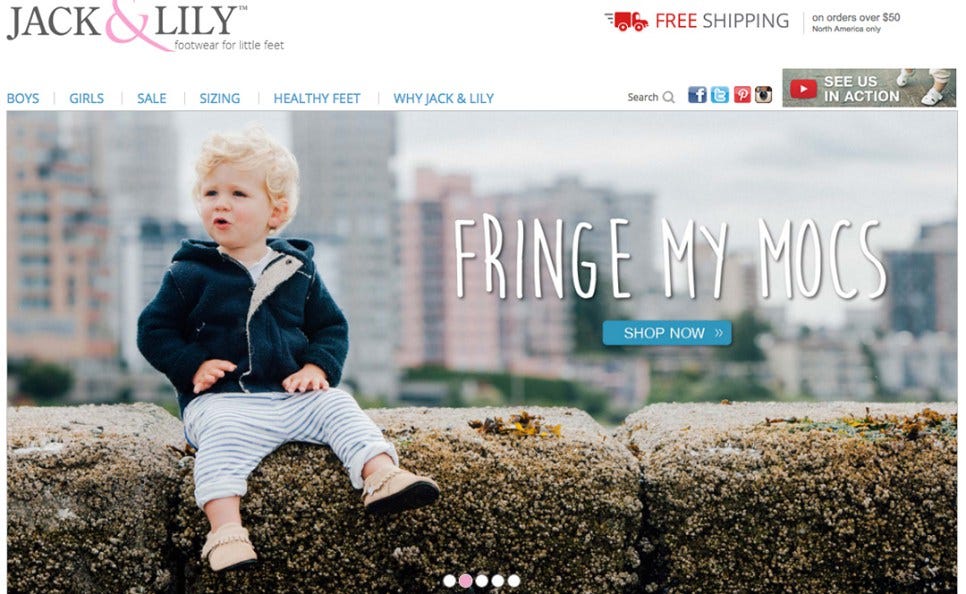966x594 pixels.
Task: Open the Boys menu
Action: click(x=23, y=99)
